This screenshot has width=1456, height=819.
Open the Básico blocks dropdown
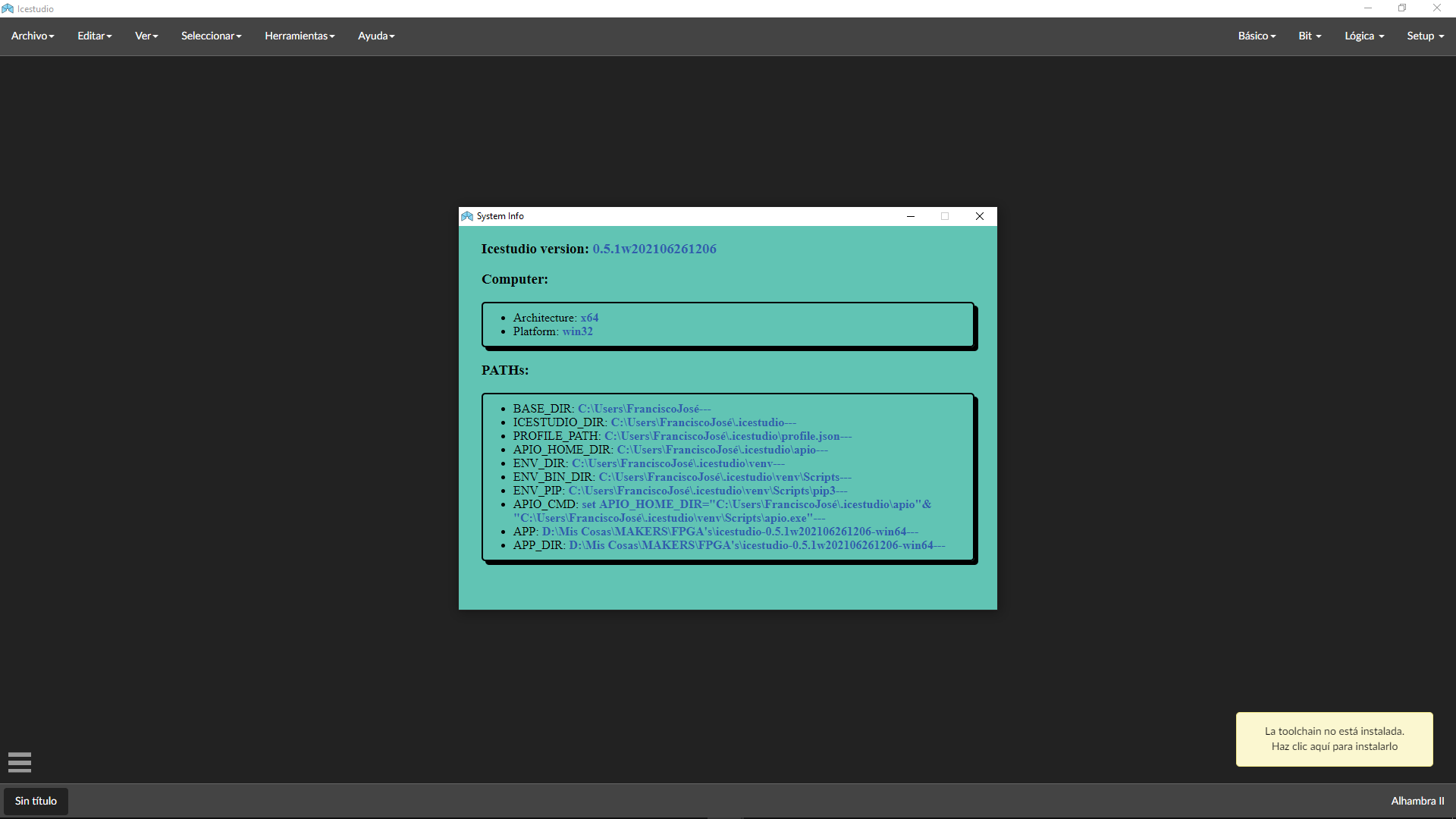(x=1255, y=36)
